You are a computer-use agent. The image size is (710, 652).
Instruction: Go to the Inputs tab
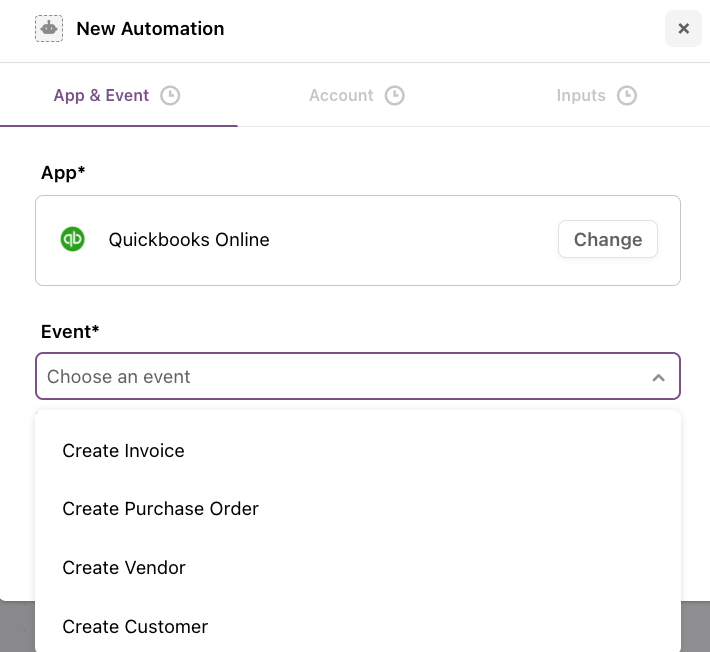tap(596, 96)
